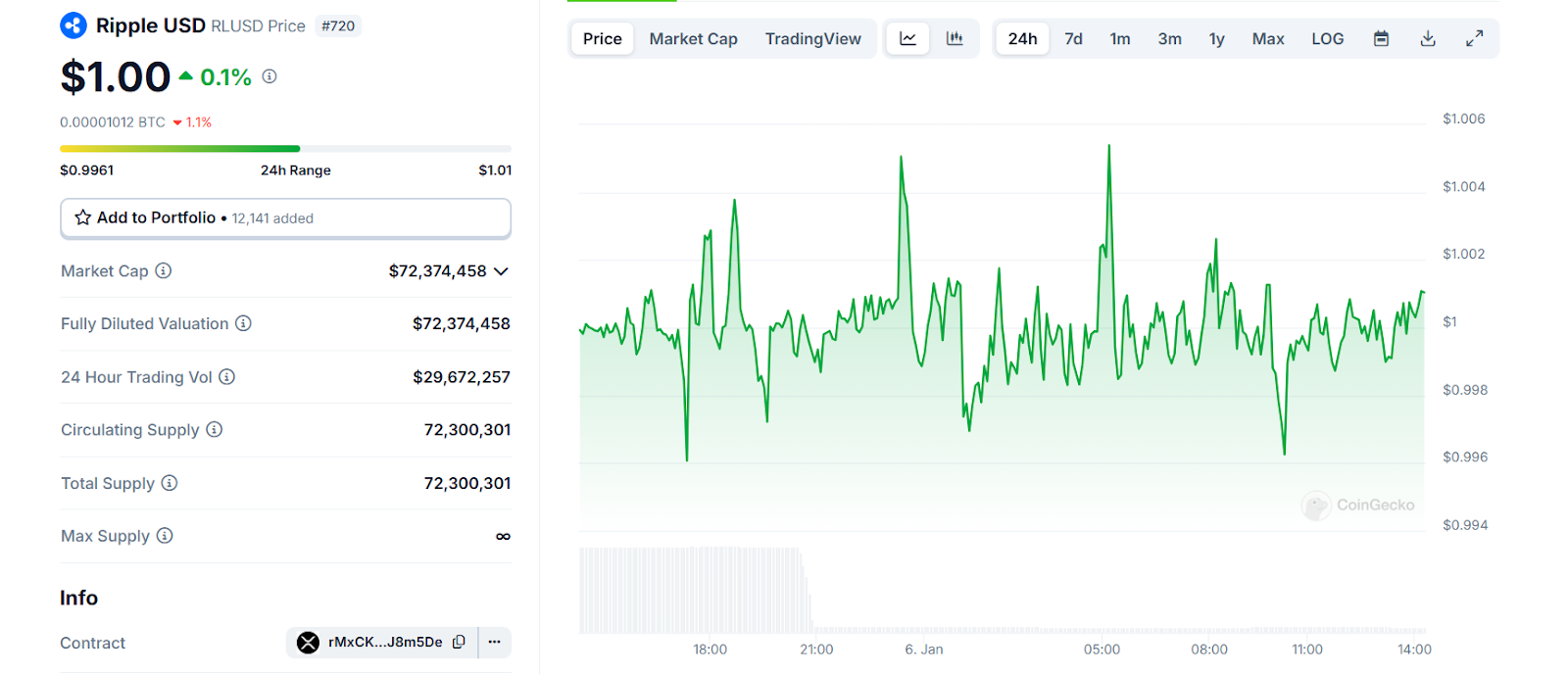Click the line chart view icon
The image size is (1568, 674).
(x=907, y=39)
